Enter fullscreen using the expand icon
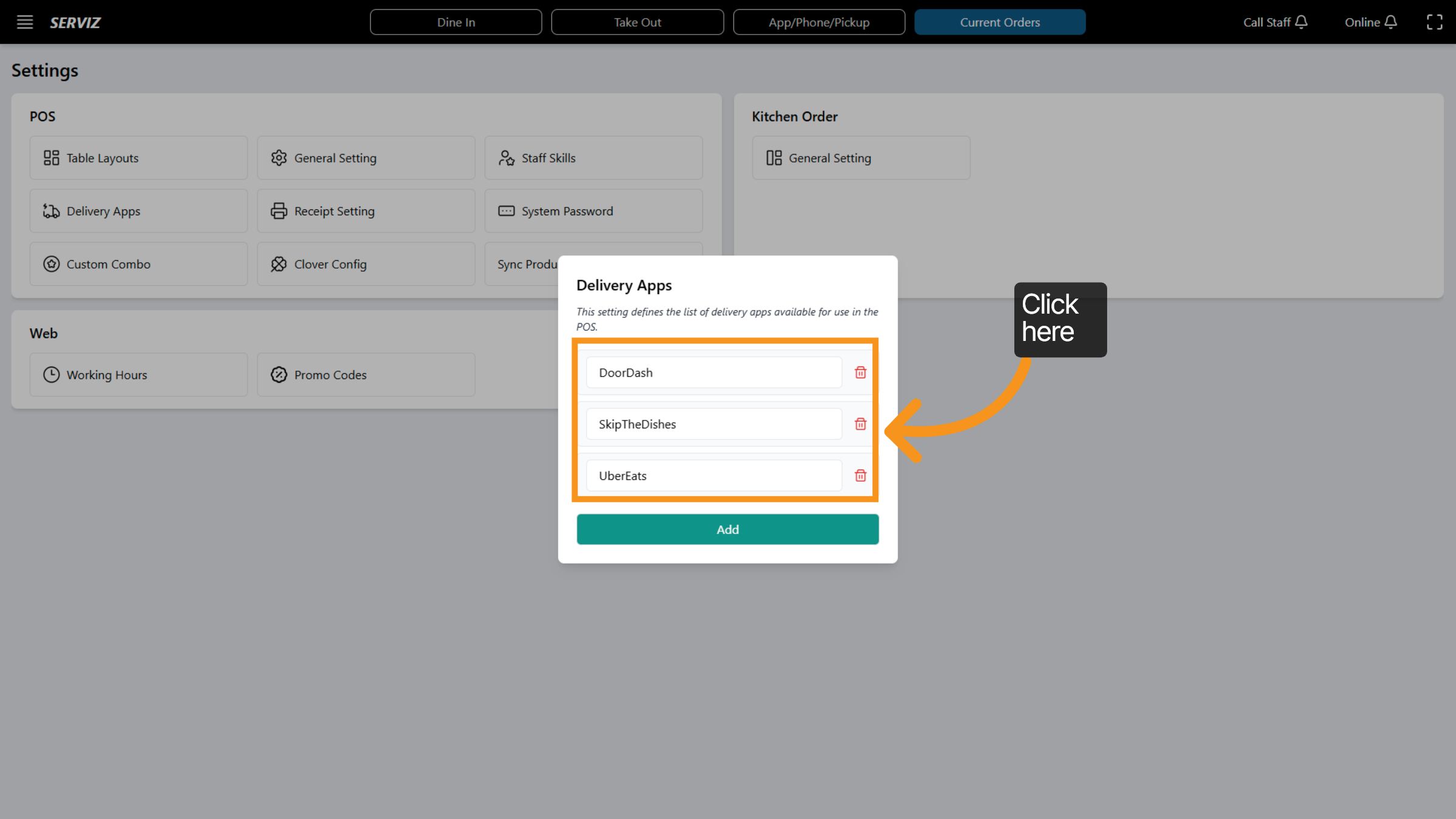The height and width of the screenshot is (819, 1456). click(1435, 22)
